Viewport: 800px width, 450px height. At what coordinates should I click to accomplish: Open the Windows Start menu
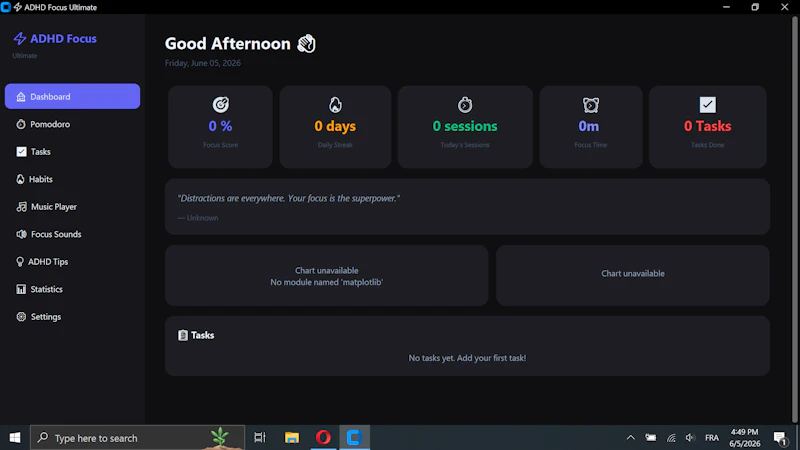(15, 438)
